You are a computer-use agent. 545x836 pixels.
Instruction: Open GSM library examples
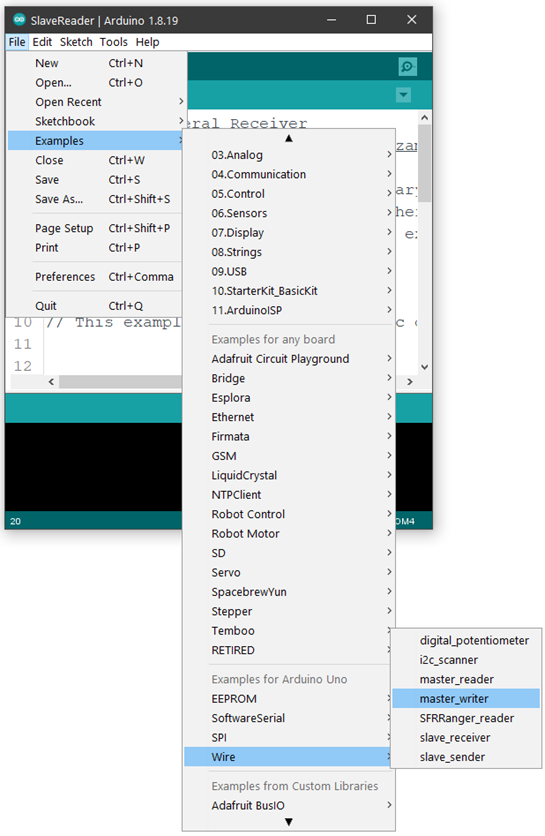pyautogui.click(x=288, y=457)
